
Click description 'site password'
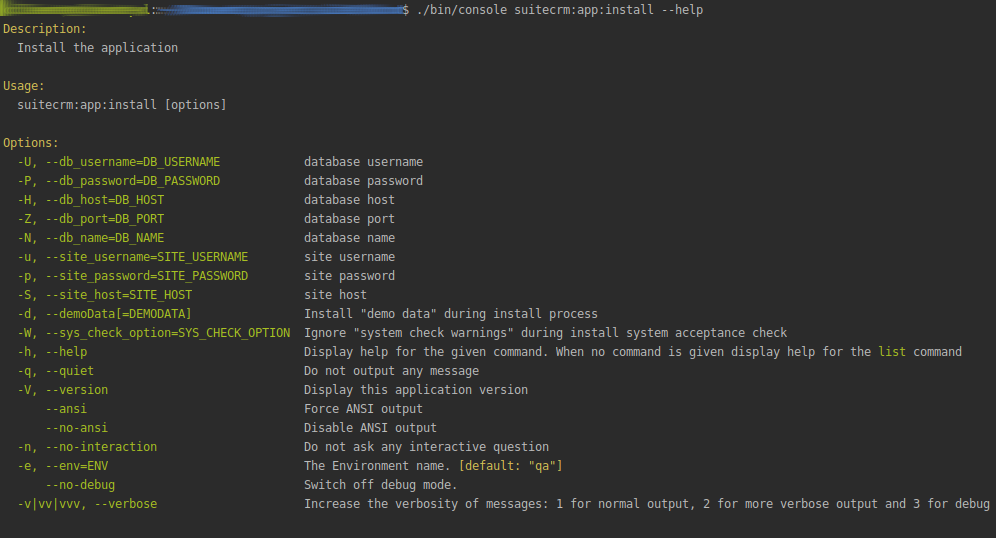pyautogui.click(x=349, y=276)
